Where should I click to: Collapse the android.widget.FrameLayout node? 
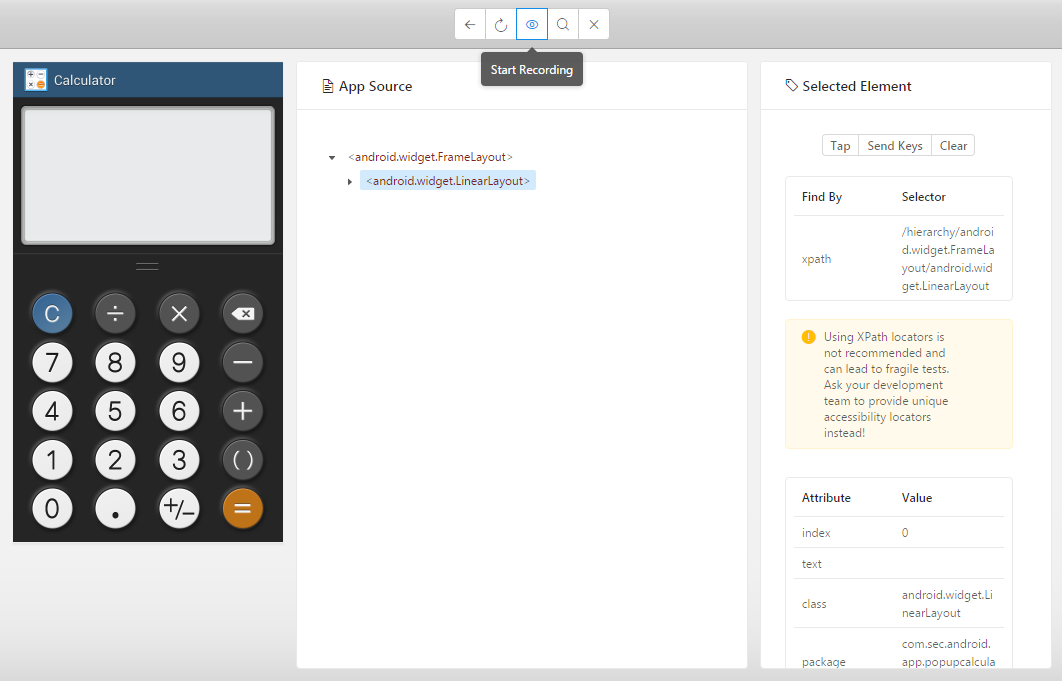(x=332, y=158)
